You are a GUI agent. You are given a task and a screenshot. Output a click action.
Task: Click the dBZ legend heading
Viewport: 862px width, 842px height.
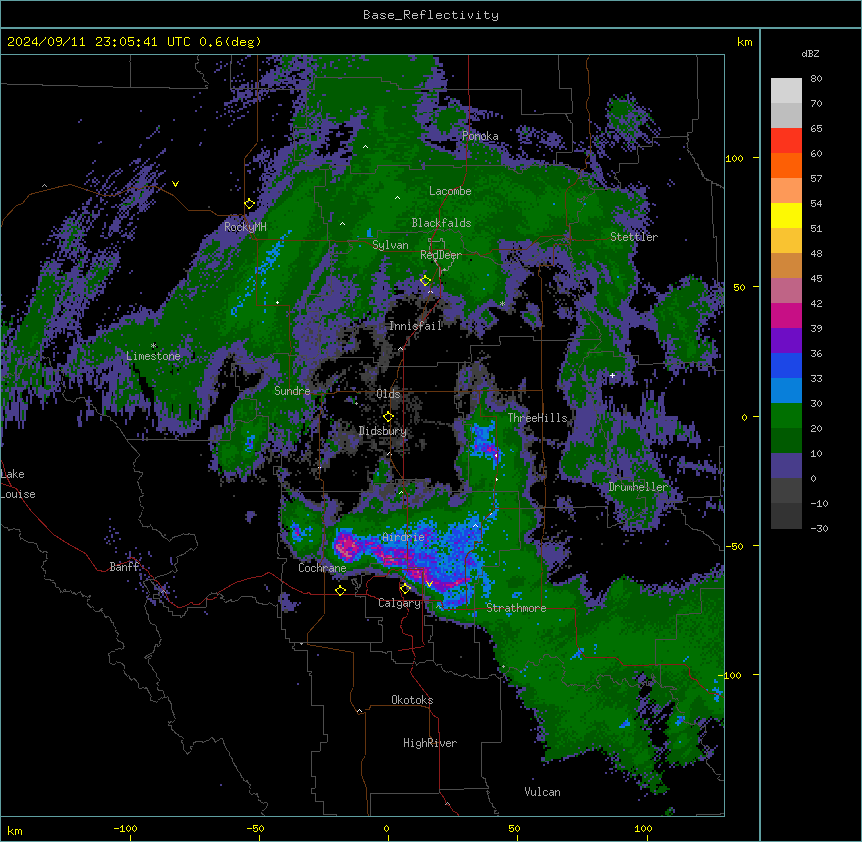pyautogui.click(x=810, y=54)
